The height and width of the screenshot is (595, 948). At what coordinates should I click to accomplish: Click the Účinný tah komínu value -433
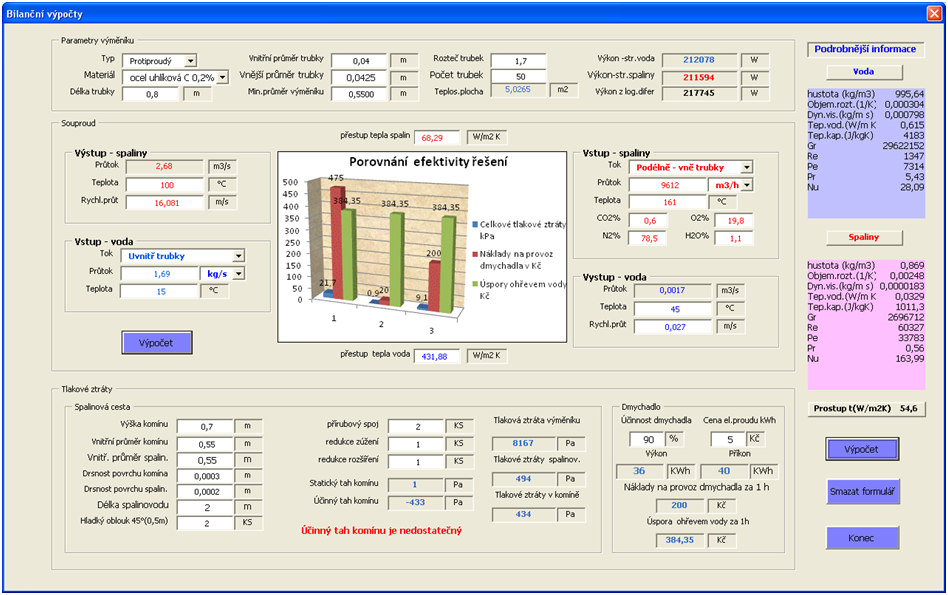416,502
